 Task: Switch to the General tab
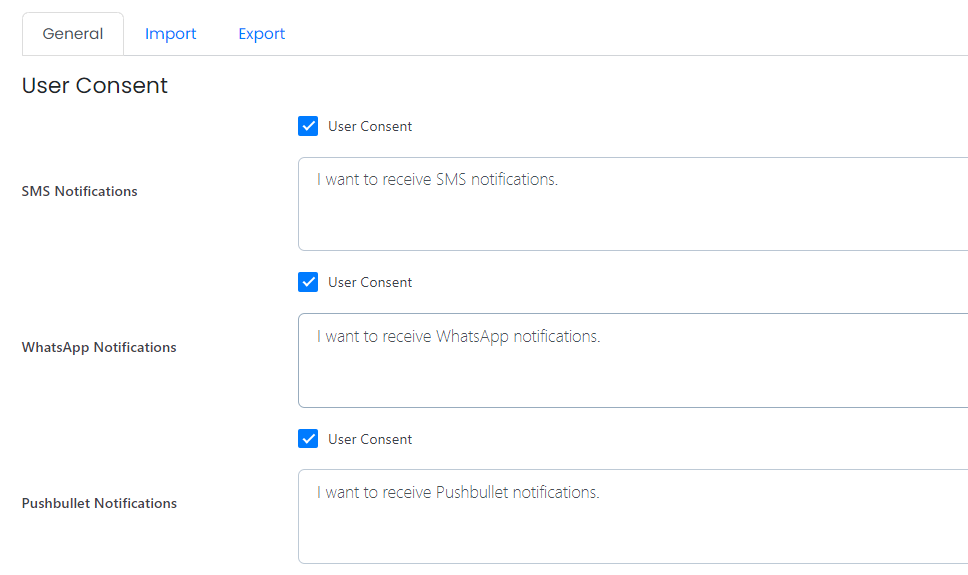pos(73,34)
